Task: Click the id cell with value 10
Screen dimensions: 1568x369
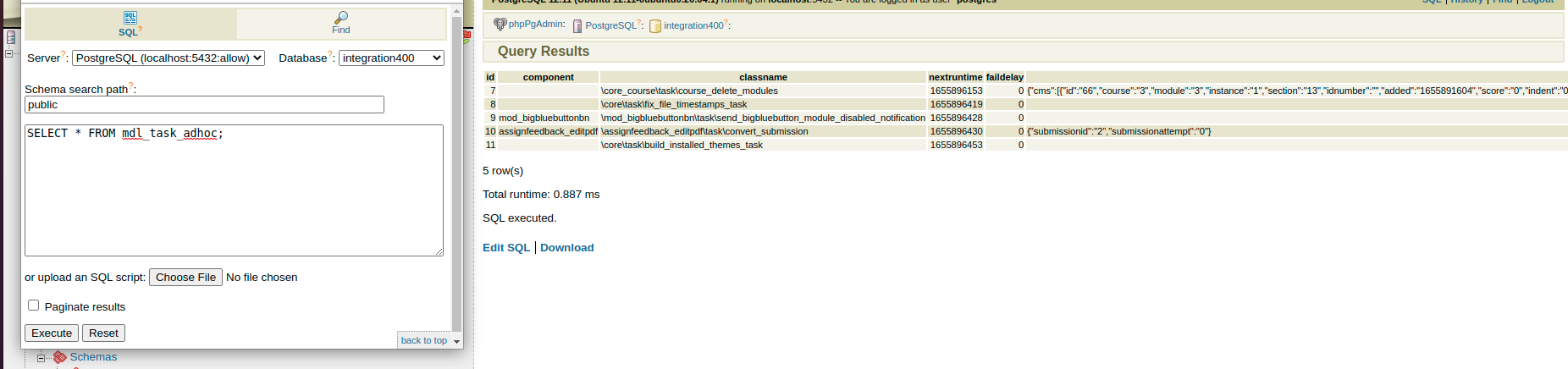Action: tap(490, 131)
